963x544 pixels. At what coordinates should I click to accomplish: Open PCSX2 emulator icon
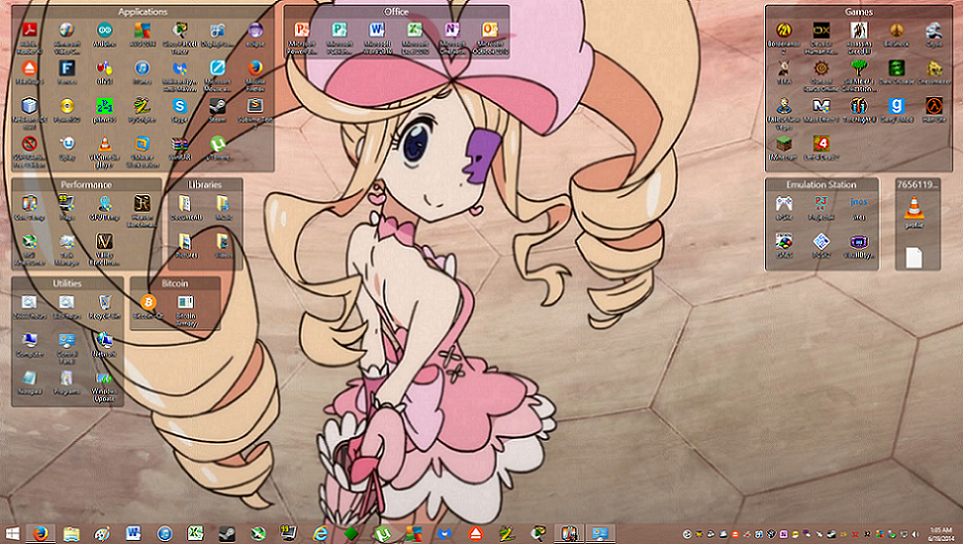(821, 241)
